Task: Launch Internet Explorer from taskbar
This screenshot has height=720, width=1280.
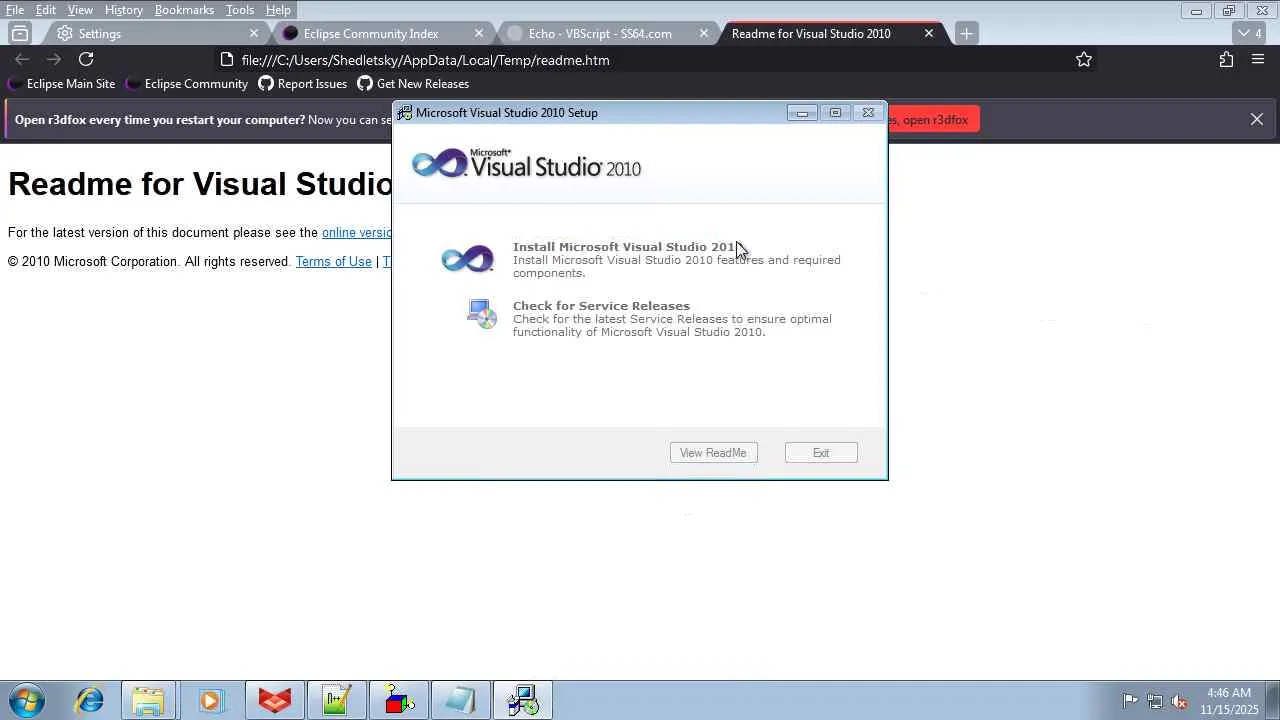Action: [90, 701]
